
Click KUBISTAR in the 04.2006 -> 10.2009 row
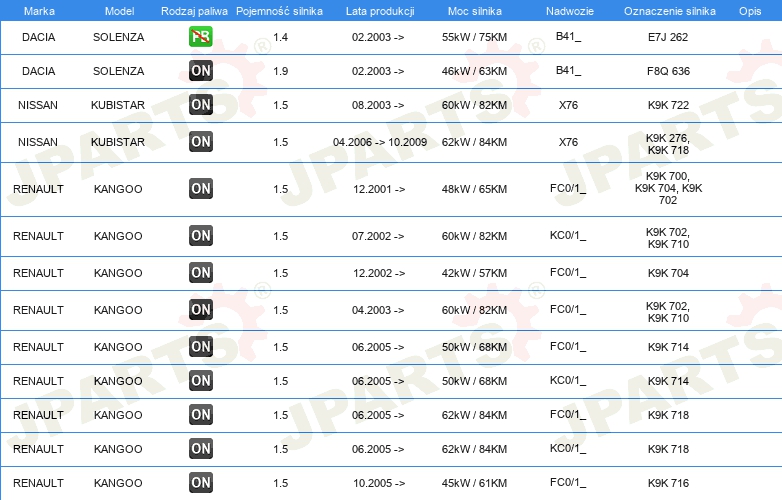(x=118, y=142)
